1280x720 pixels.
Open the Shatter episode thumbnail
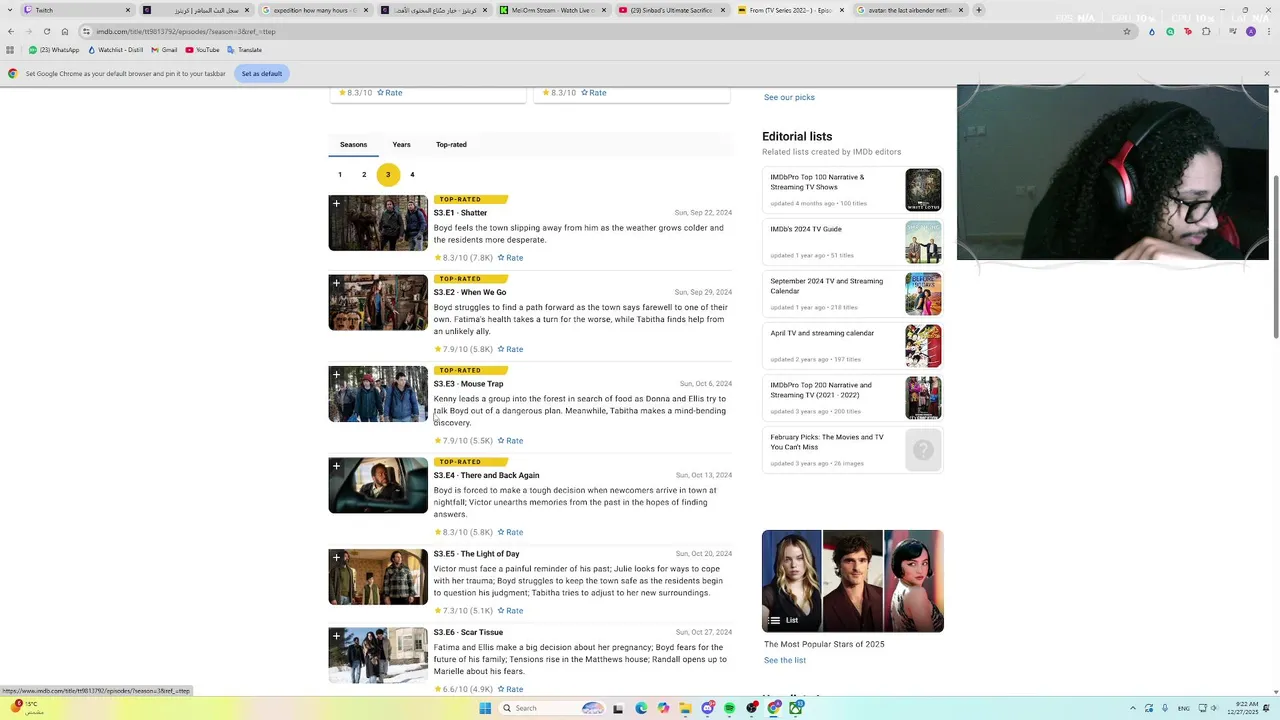(378, 223)
